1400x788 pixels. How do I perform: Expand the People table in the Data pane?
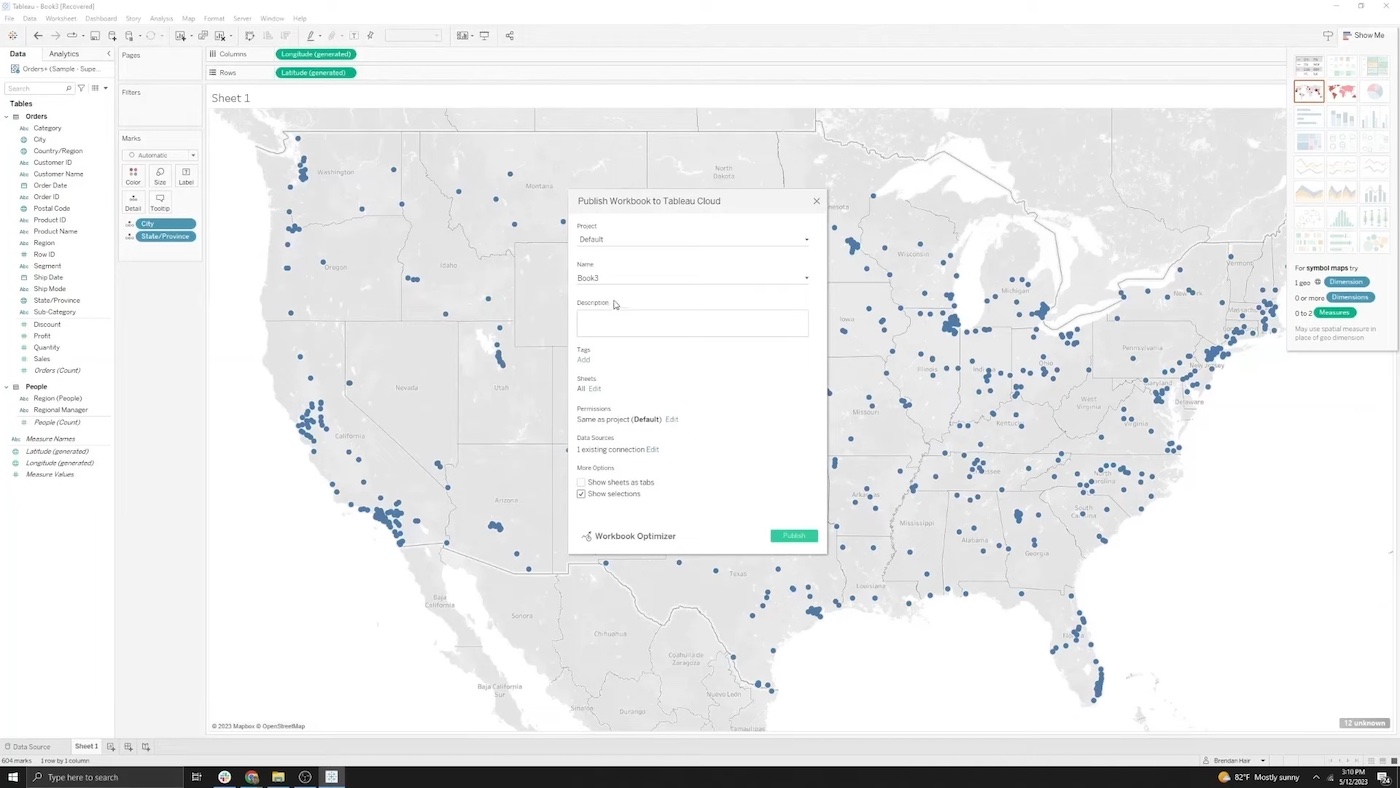tap(6, 387)
